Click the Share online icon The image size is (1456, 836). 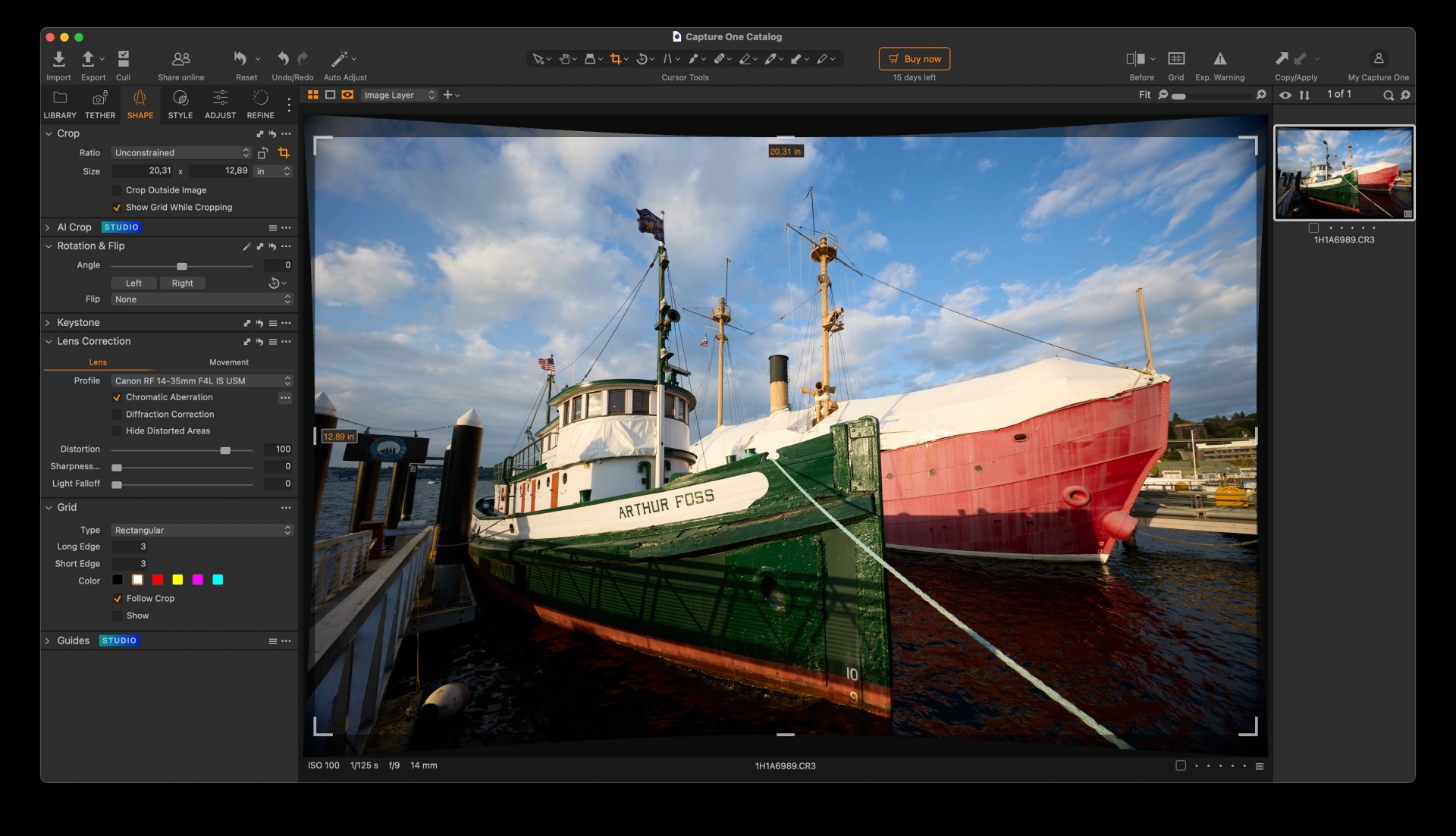coord(181,59)
